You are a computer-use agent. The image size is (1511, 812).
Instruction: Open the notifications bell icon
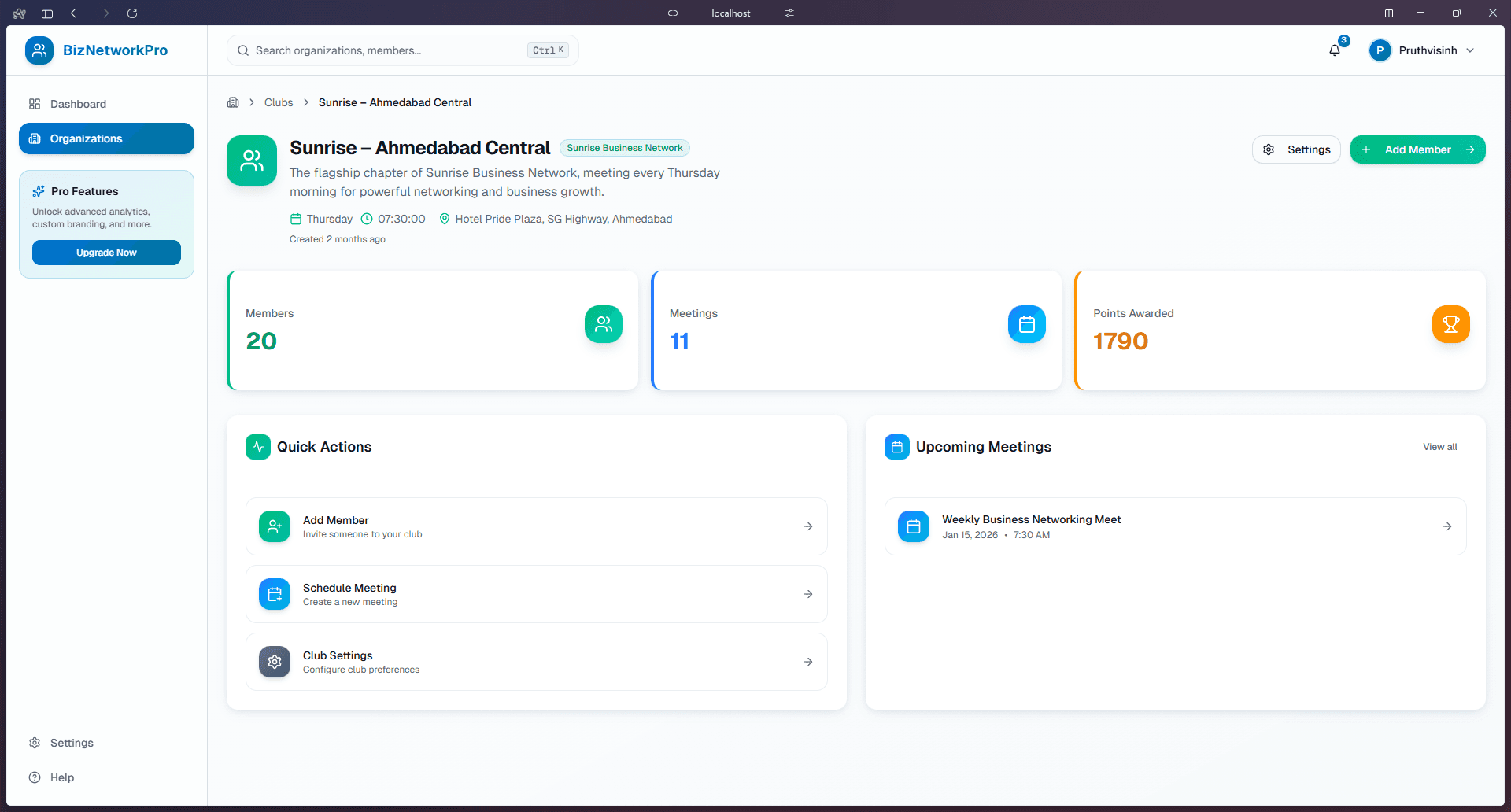pos(1333,50)
